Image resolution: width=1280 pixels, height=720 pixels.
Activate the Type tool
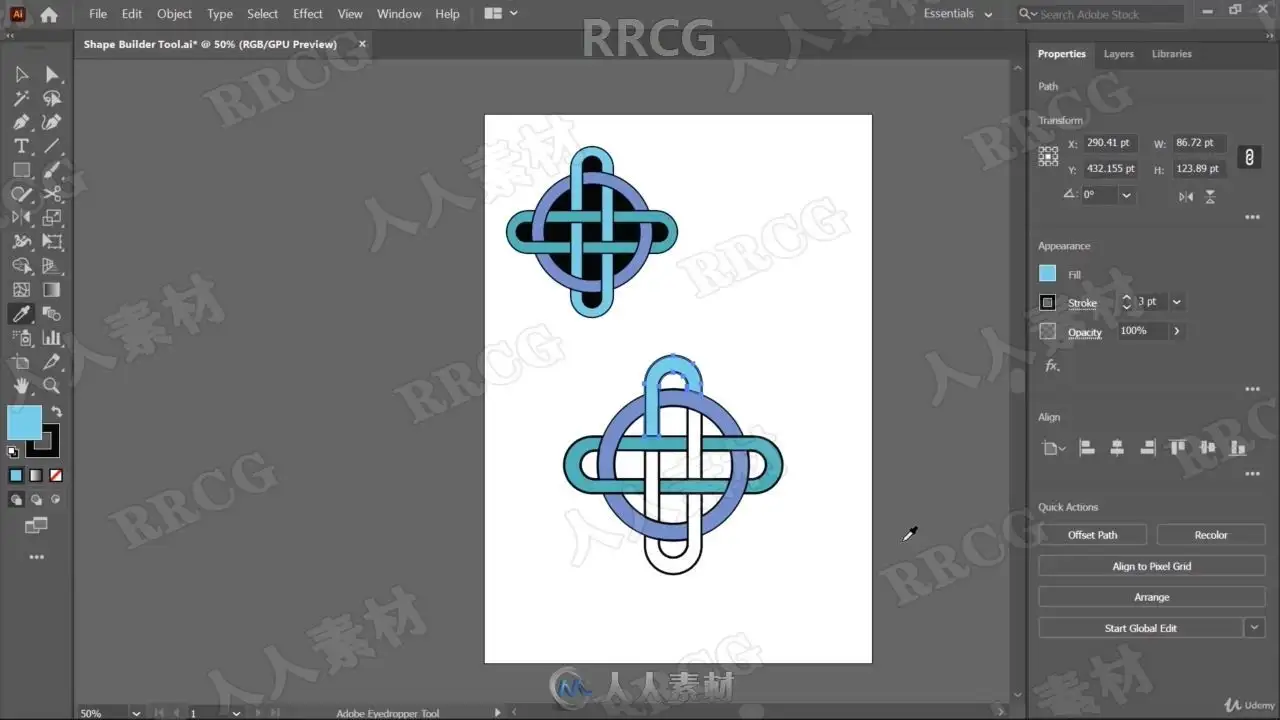click(21, 146)
